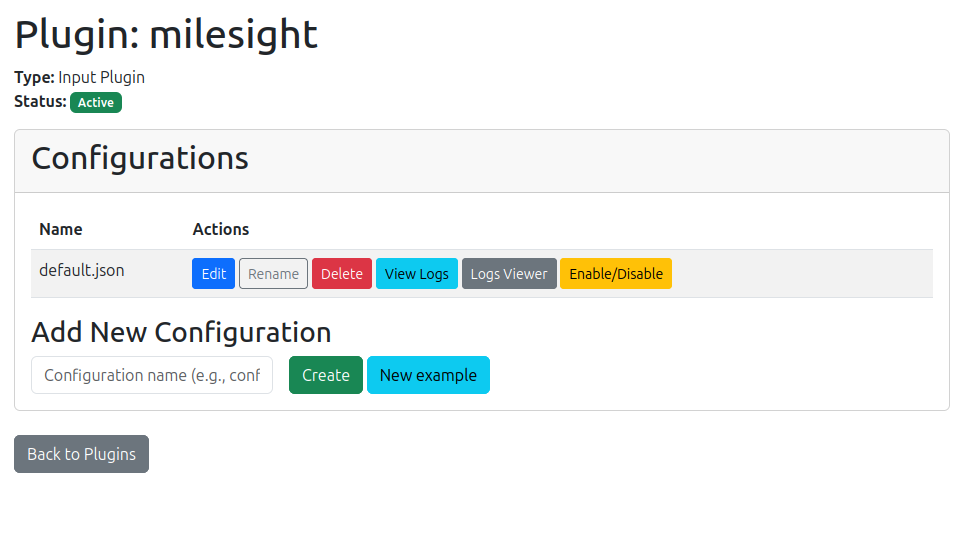The width and height of the screenshot is (966, 547).
Task: Click the Name column header
Action: click(61, 229)
